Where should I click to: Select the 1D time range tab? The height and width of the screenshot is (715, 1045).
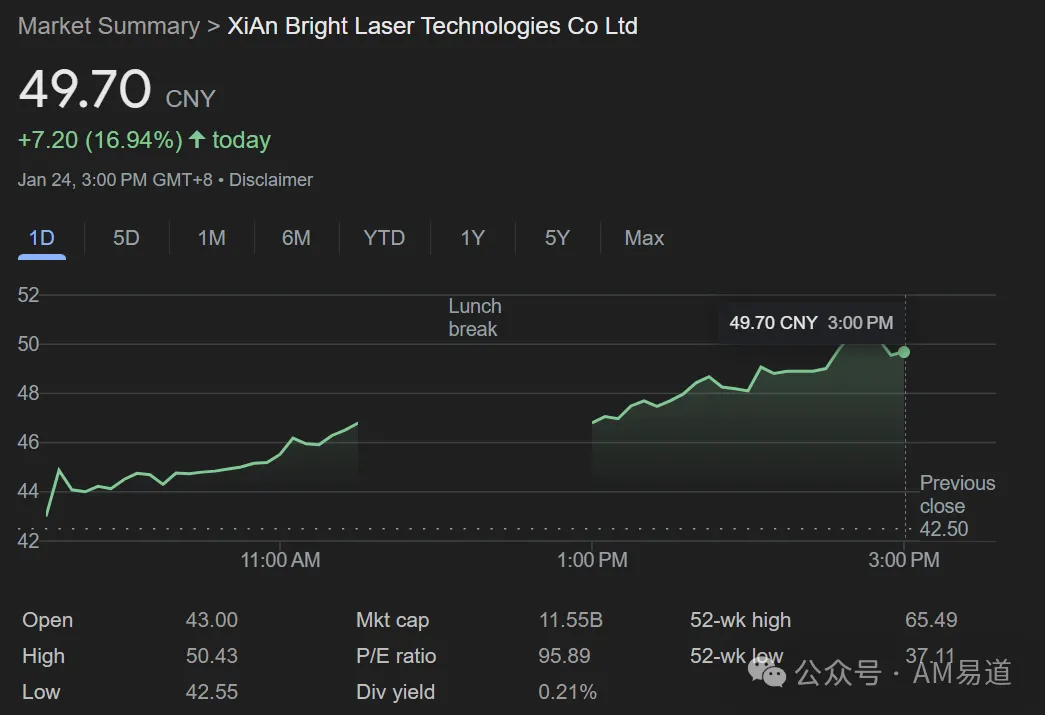(41, 238)
